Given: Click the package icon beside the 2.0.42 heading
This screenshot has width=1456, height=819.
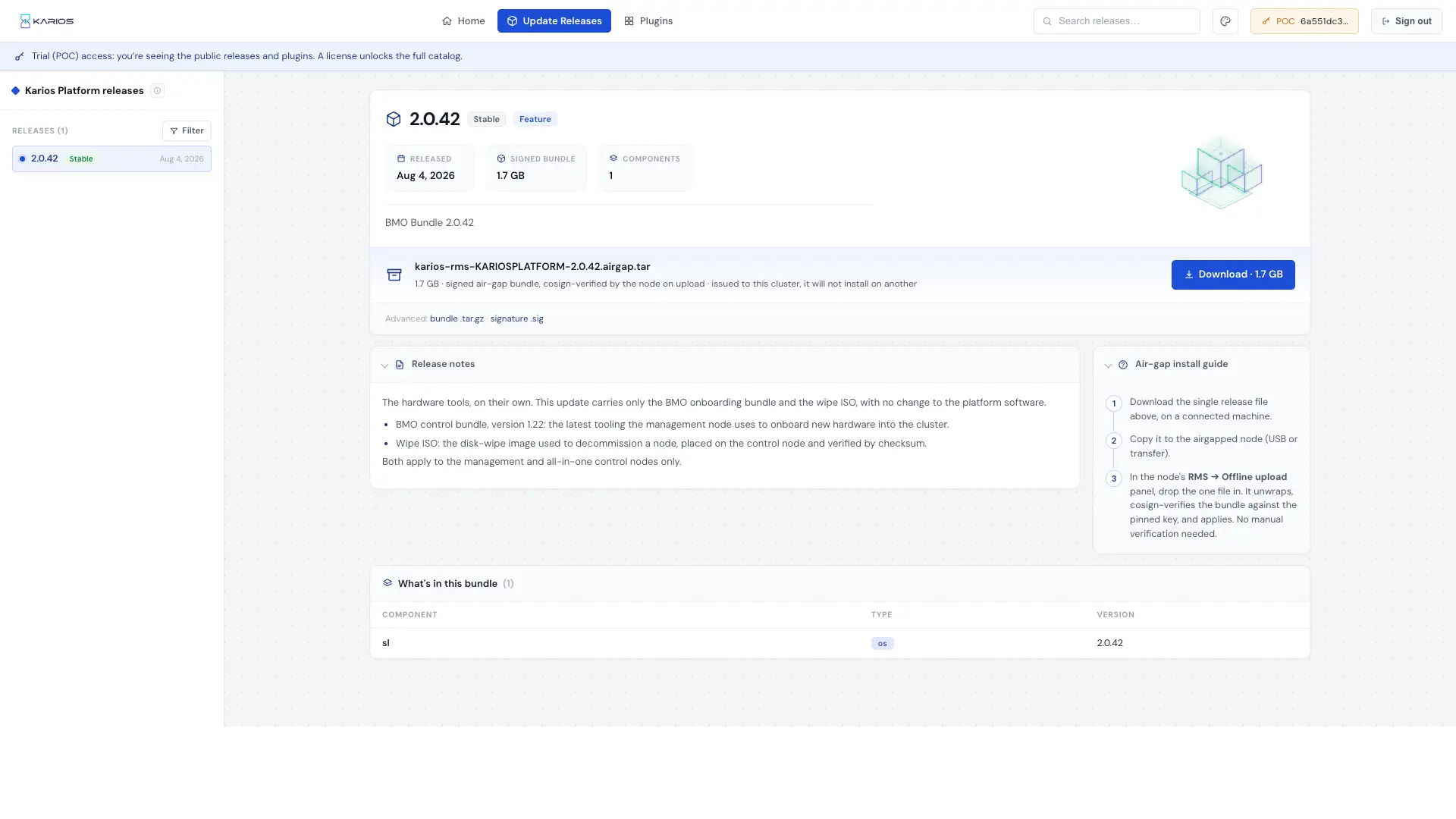Looking at the screenshot, I should 394,119.
